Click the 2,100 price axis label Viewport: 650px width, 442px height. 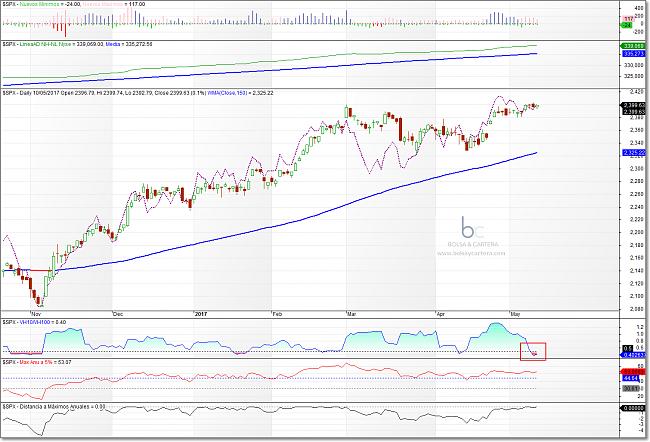click(637, 296)
